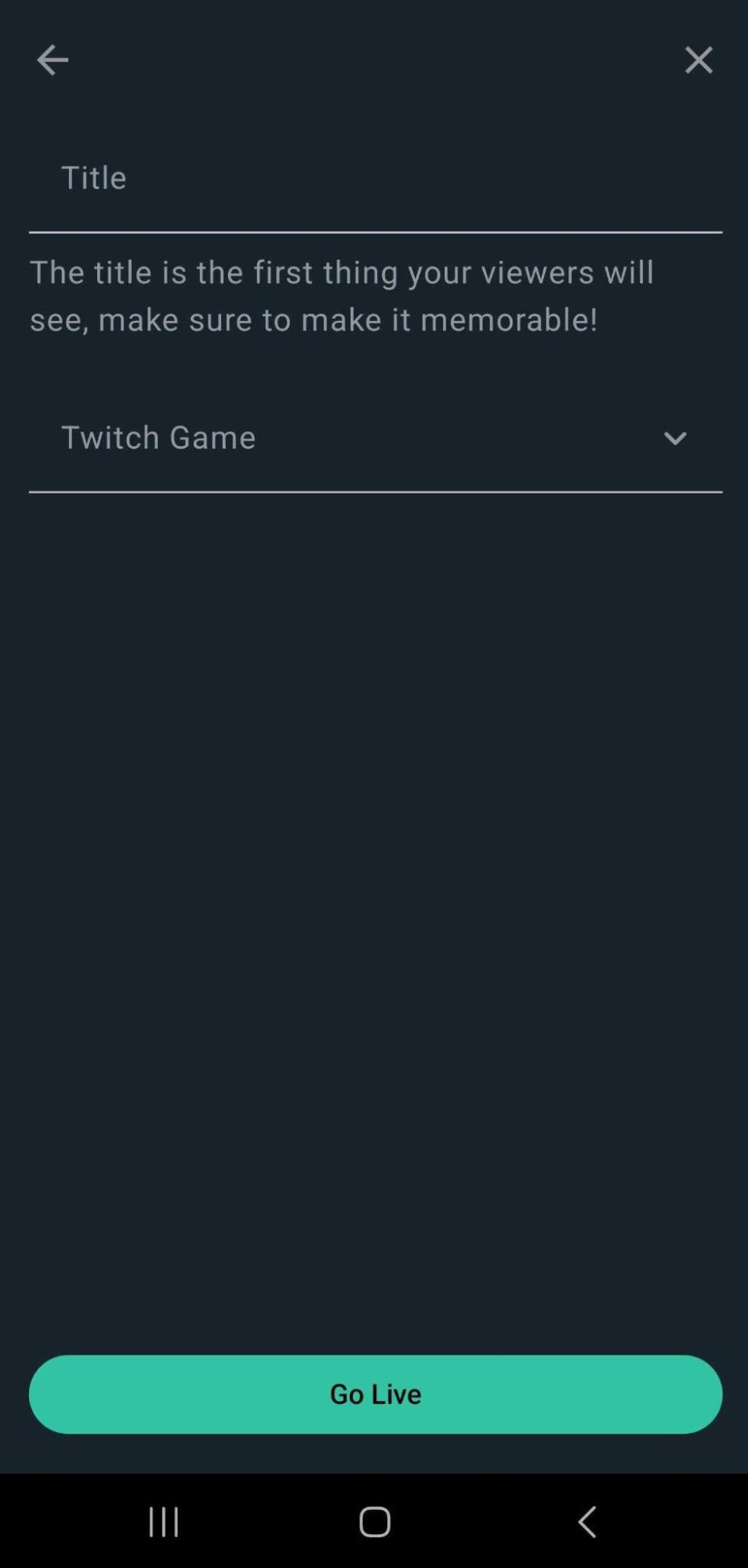The height and width of the screenshot is (1568, 748).
Task: Go to home screen via square icon
Action: tap(374, 1522)
